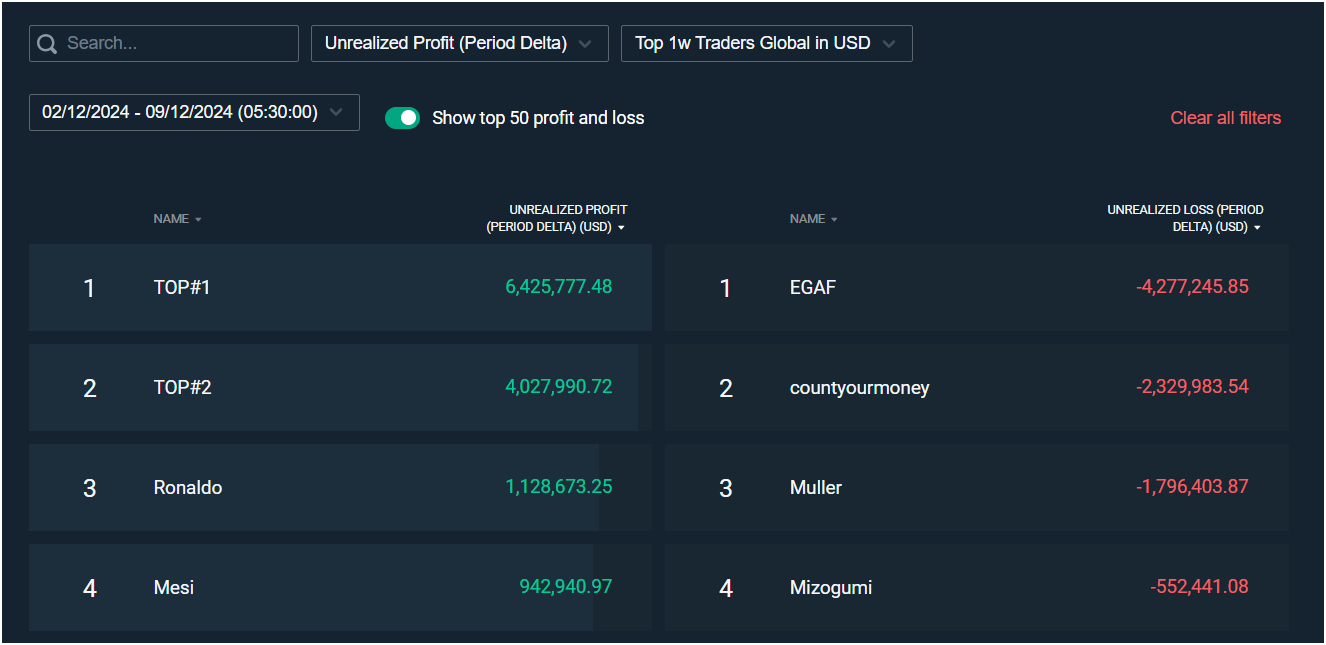The width and height of the screenshot is (1326, 645).
Task: Click Muller's loss value -1,796,403.87
Action: [1193, 487]
